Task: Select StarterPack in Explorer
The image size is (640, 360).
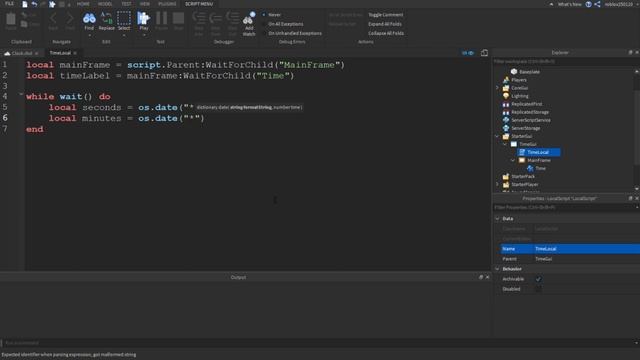Action: pyautogui.click(x=523, y=176)
